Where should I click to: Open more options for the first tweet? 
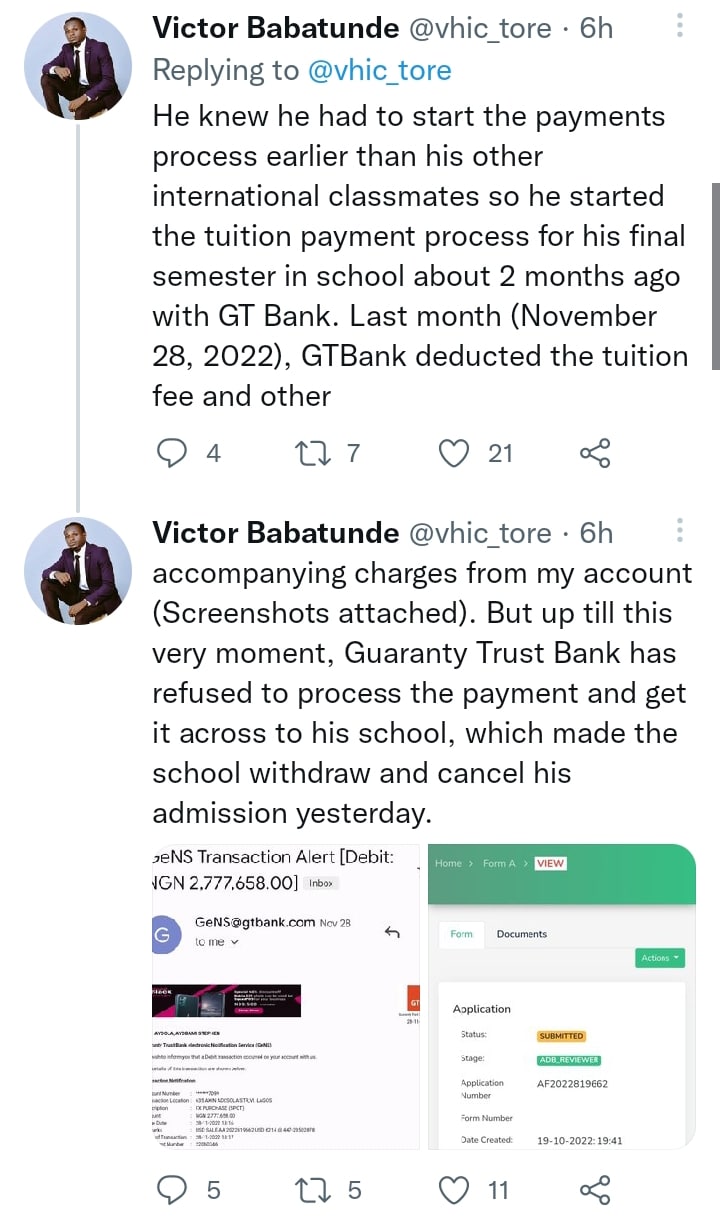point(680,27)
